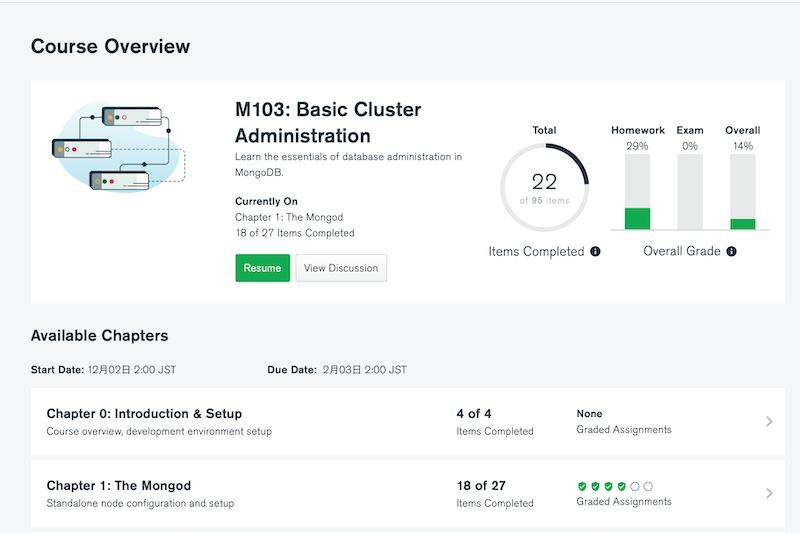The width and height of the screenshot is (800, 533).
Task: Click the Start Date value
Action: (x=132, y=370)
